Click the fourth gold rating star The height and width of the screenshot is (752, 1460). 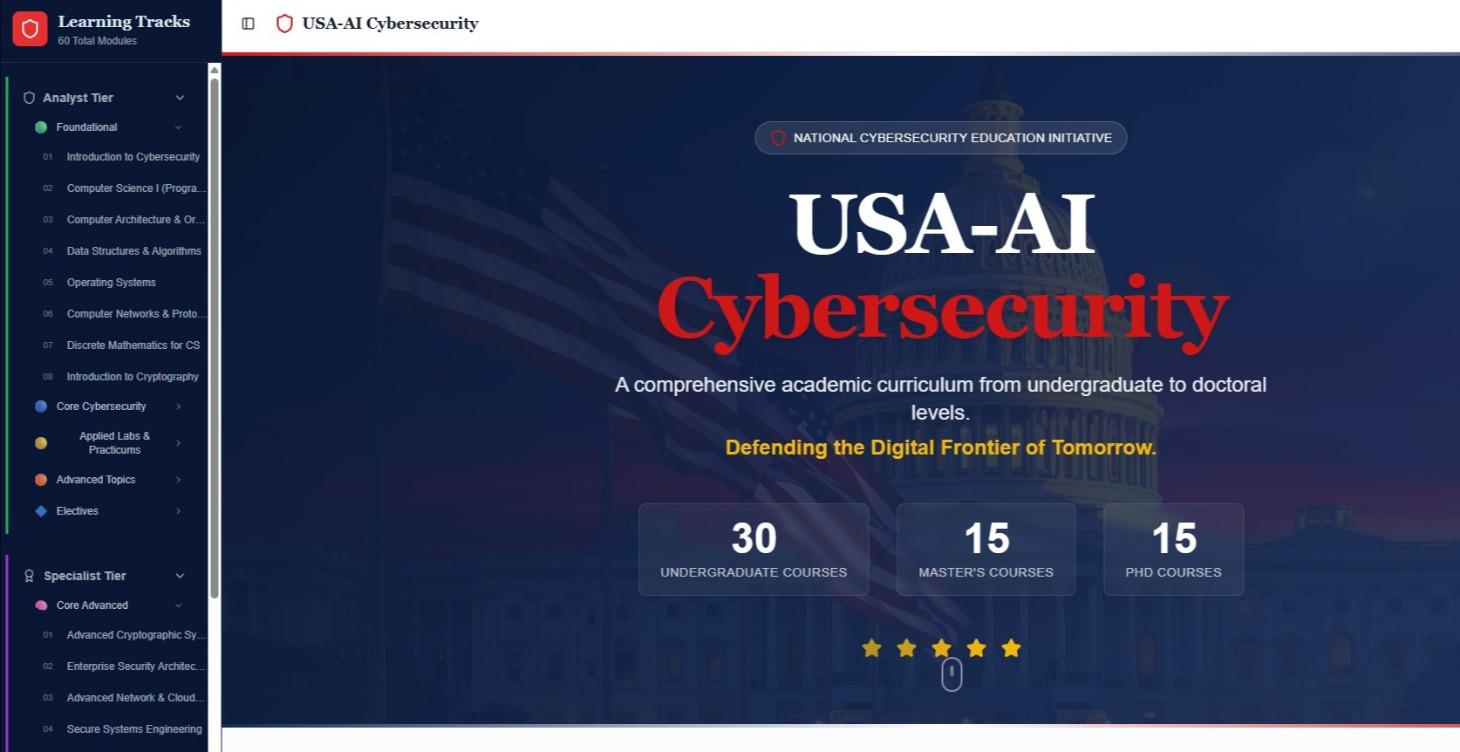coord(976,648)
